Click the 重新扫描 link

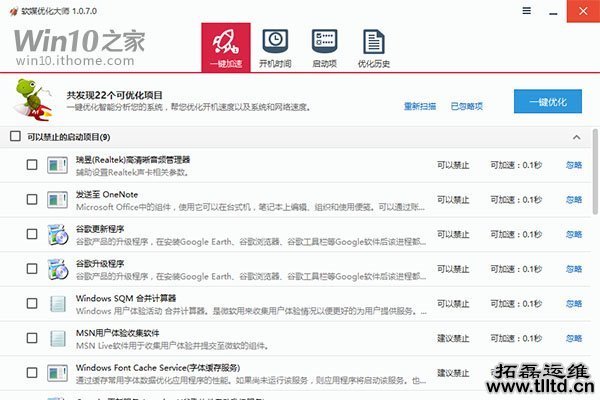coord(420,106)
